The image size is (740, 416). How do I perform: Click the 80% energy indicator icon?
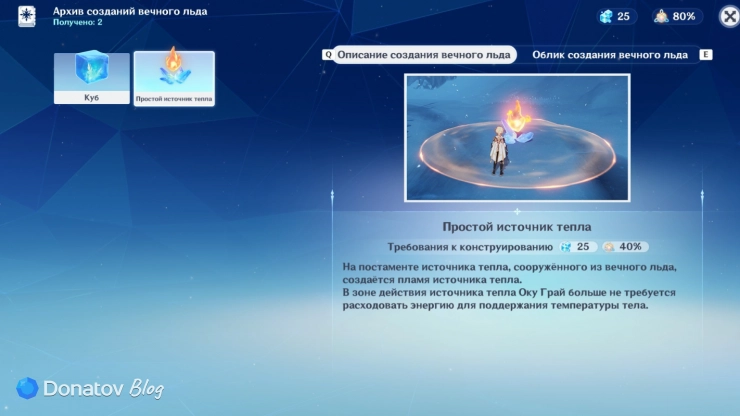click(x=661, y=17)
